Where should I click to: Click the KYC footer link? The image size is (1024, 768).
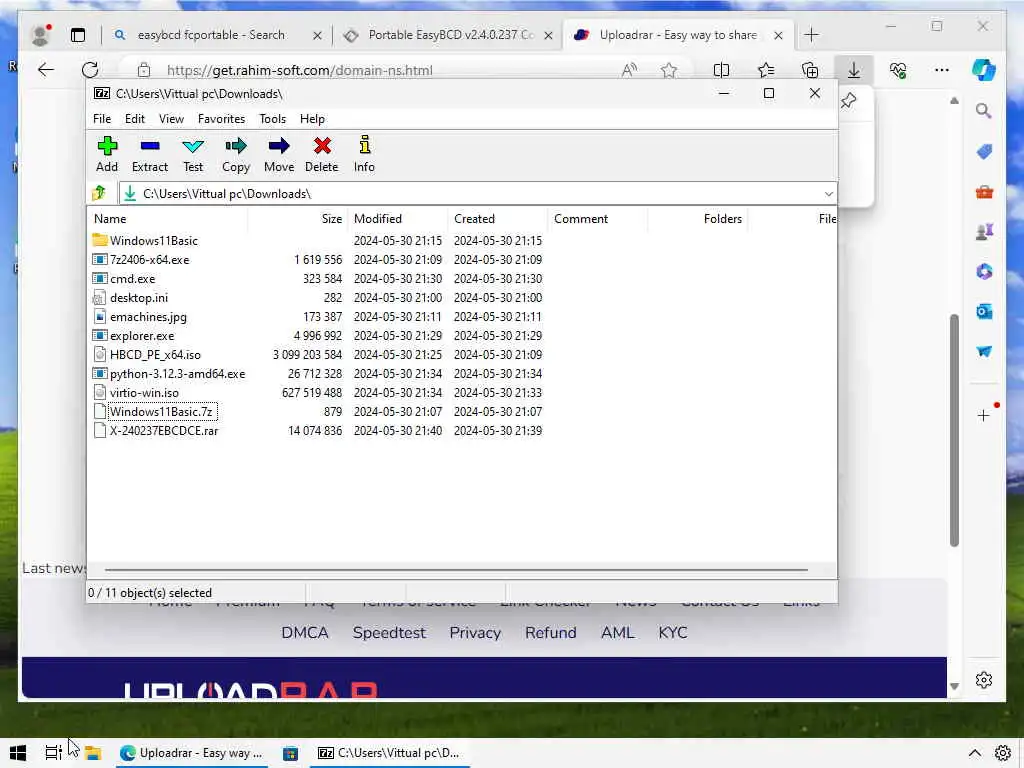coord(673,633)
